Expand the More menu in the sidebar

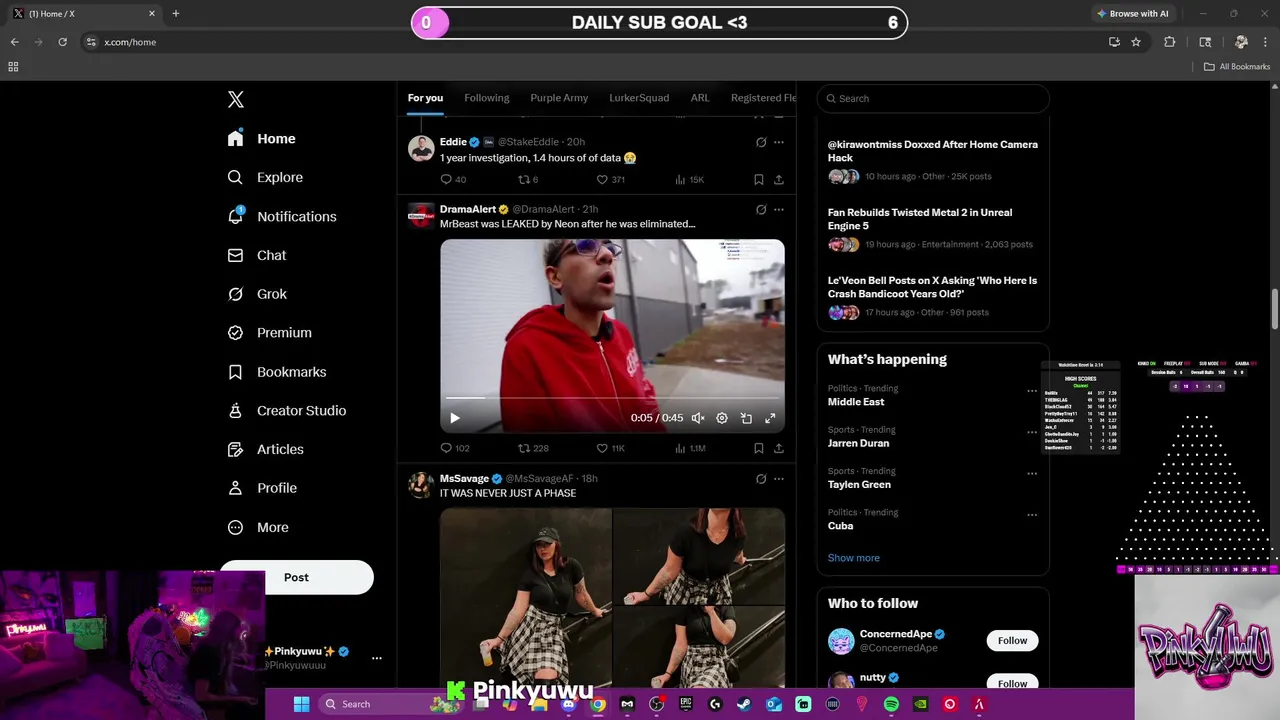click(x=258, y=527)
